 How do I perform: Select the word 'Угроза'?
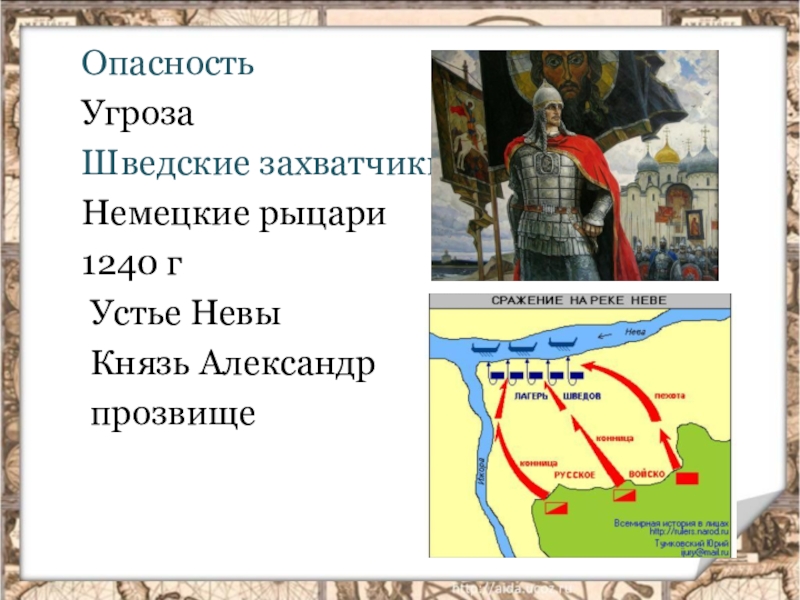point(137,114)
